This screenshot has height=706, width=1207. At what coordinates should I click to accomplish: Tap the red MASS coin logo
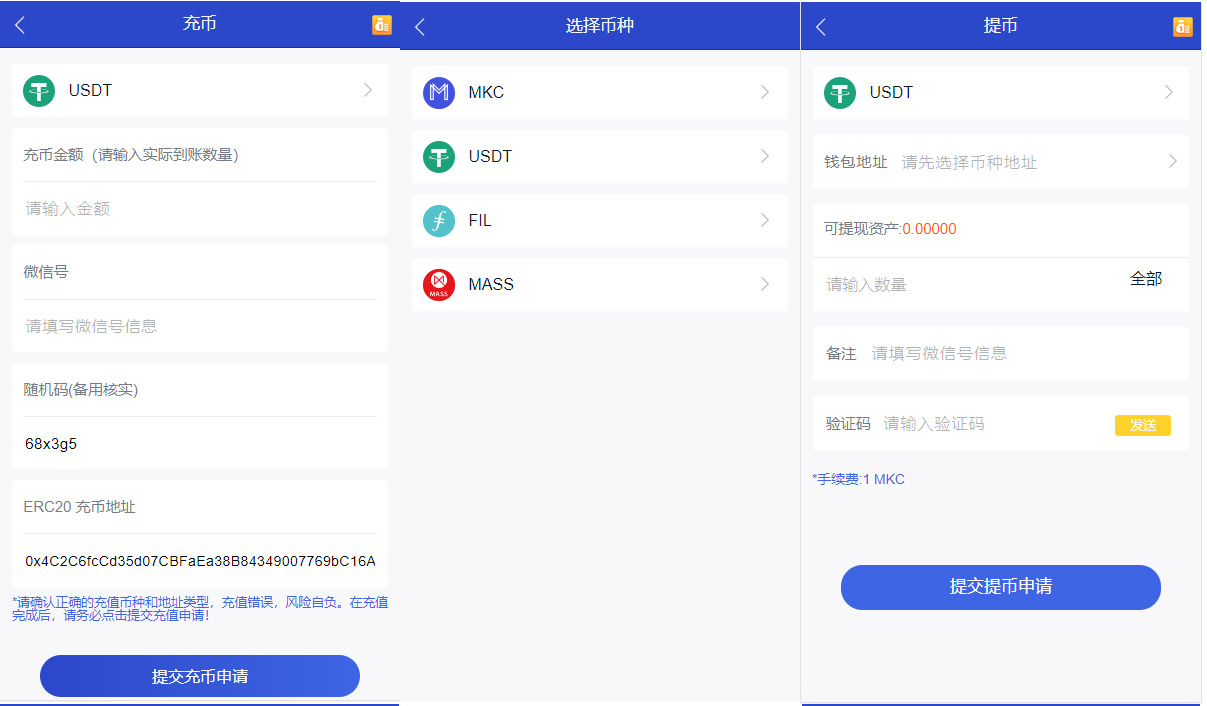click(438, 285)
